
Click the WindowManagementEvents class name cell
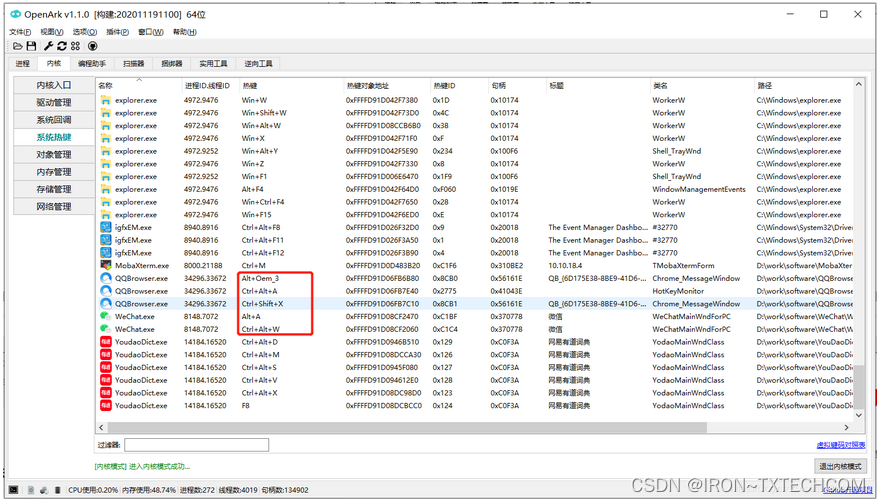tap(699, 189)
